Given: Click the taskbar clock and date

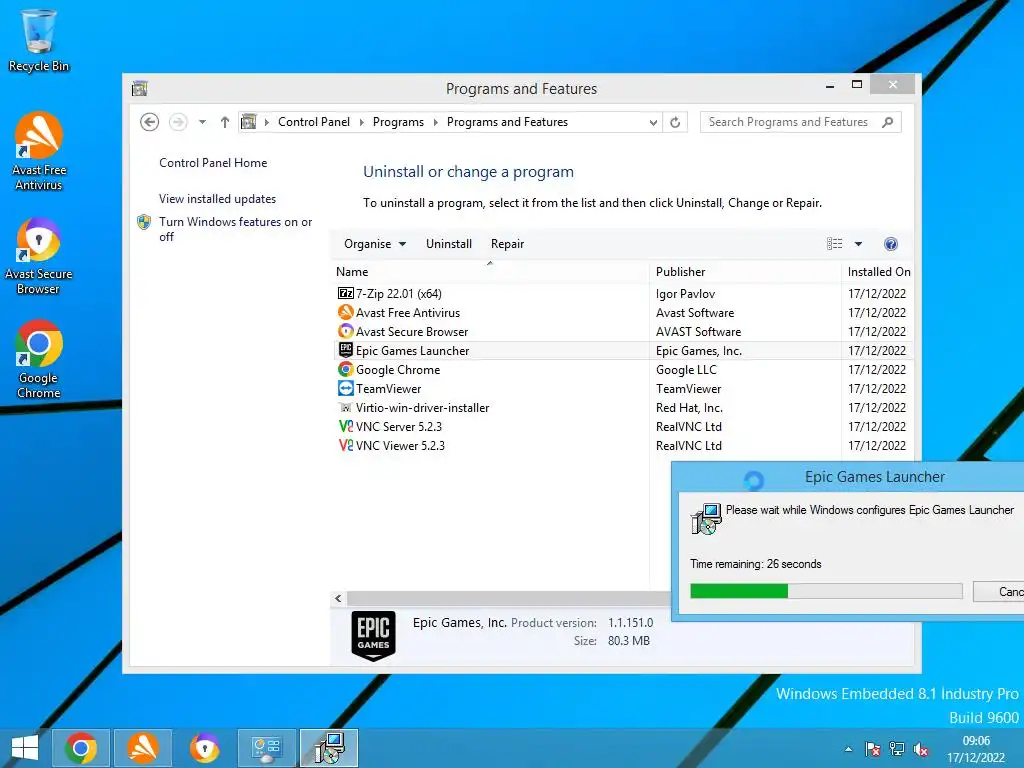Looking at the screenshot, I should point(976,749).
